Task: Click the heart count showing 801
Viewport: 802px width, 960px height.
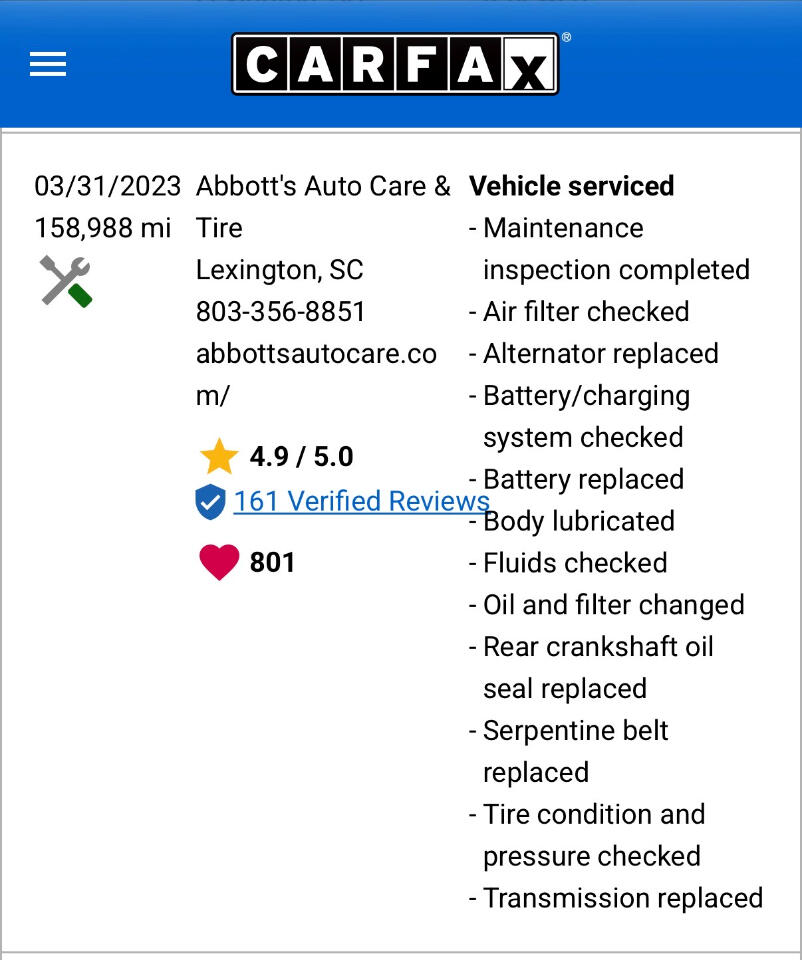Action: click(270, 562)
